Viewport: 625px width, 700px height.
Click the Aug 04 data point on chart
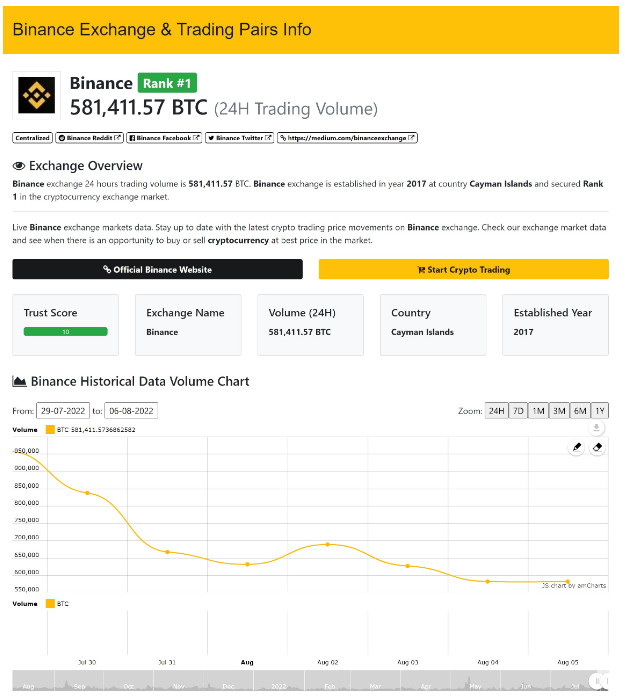[x=488, y=581]
